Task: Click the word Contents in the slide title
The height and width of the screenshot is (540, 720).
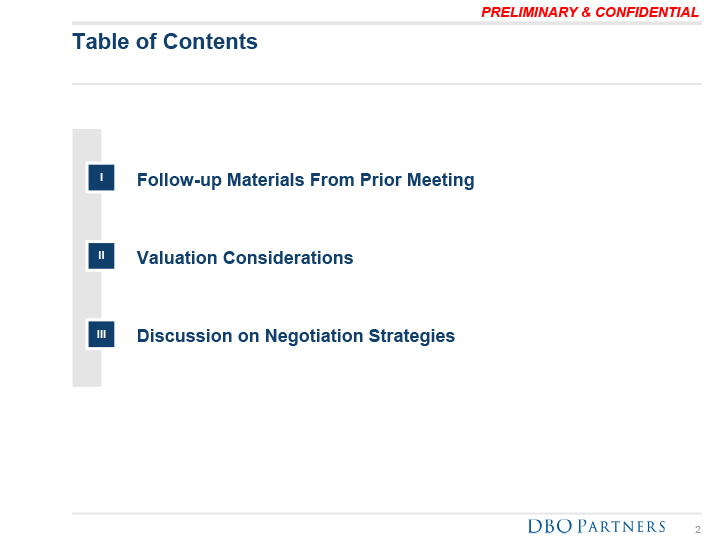Action: pos(215,42)
